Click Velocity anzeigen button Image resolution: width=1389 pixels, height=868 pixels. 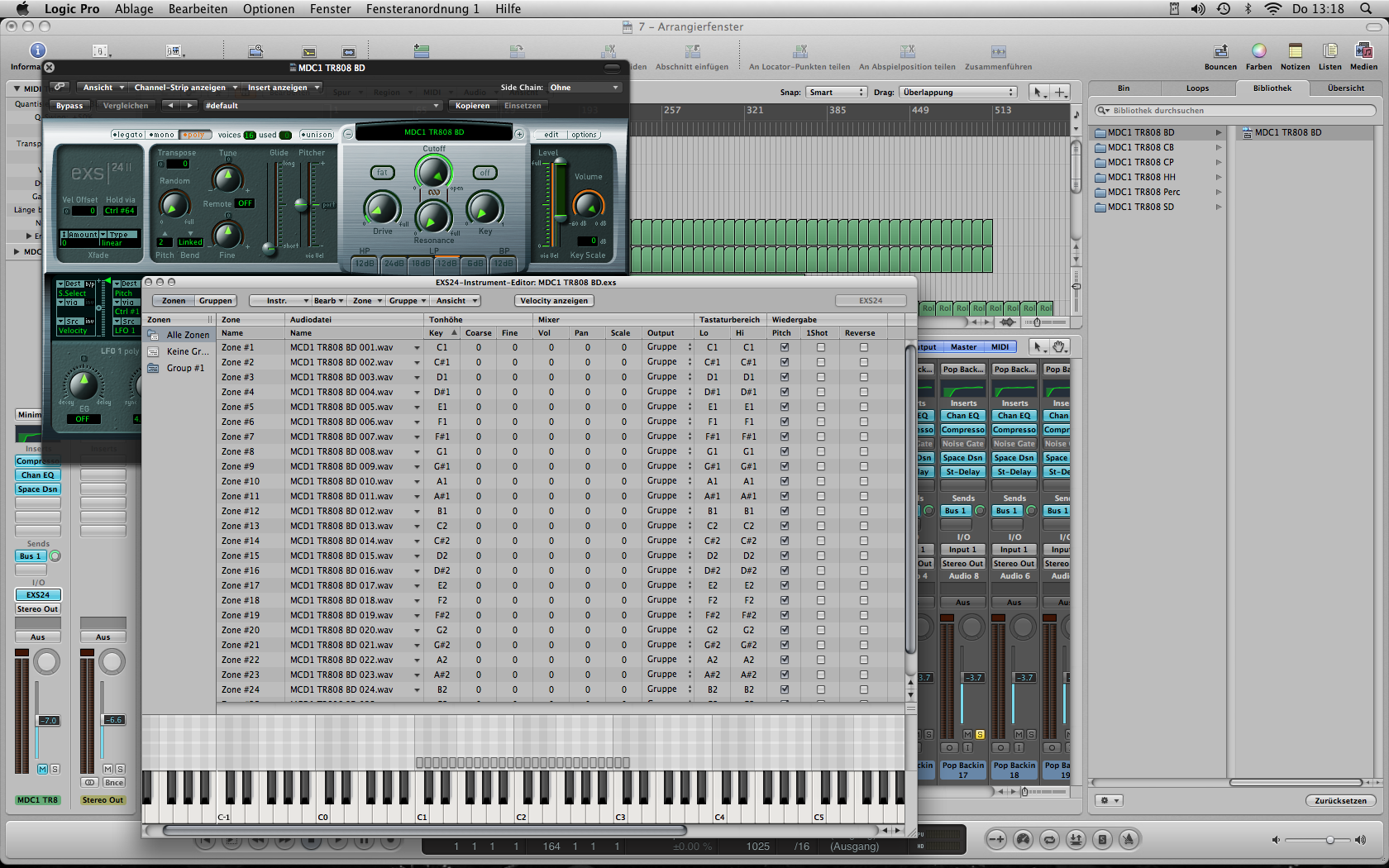pos(554,300)
